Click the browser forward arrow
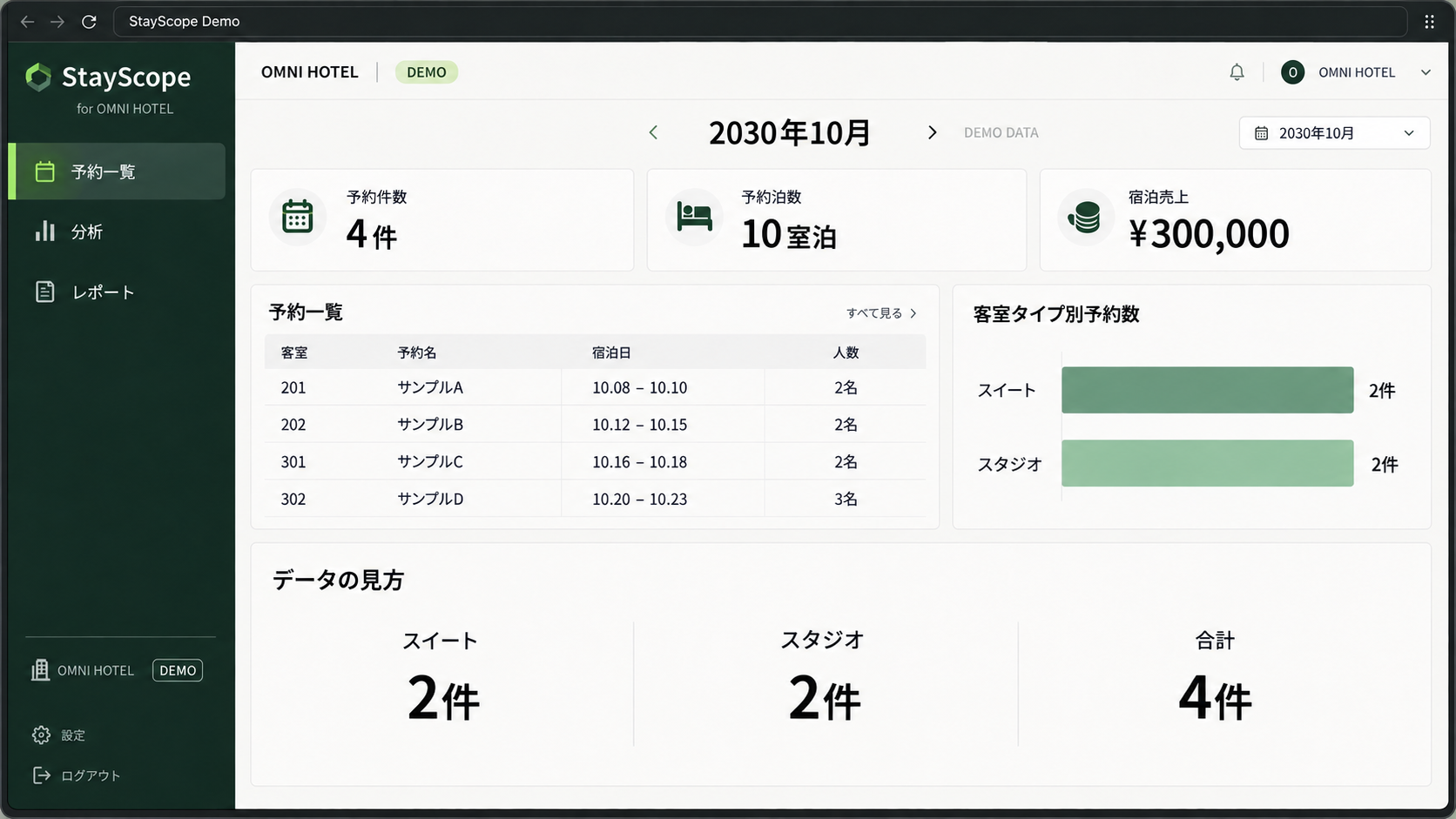The width and height of the screenshot is (1456, 819). point(57,22)
